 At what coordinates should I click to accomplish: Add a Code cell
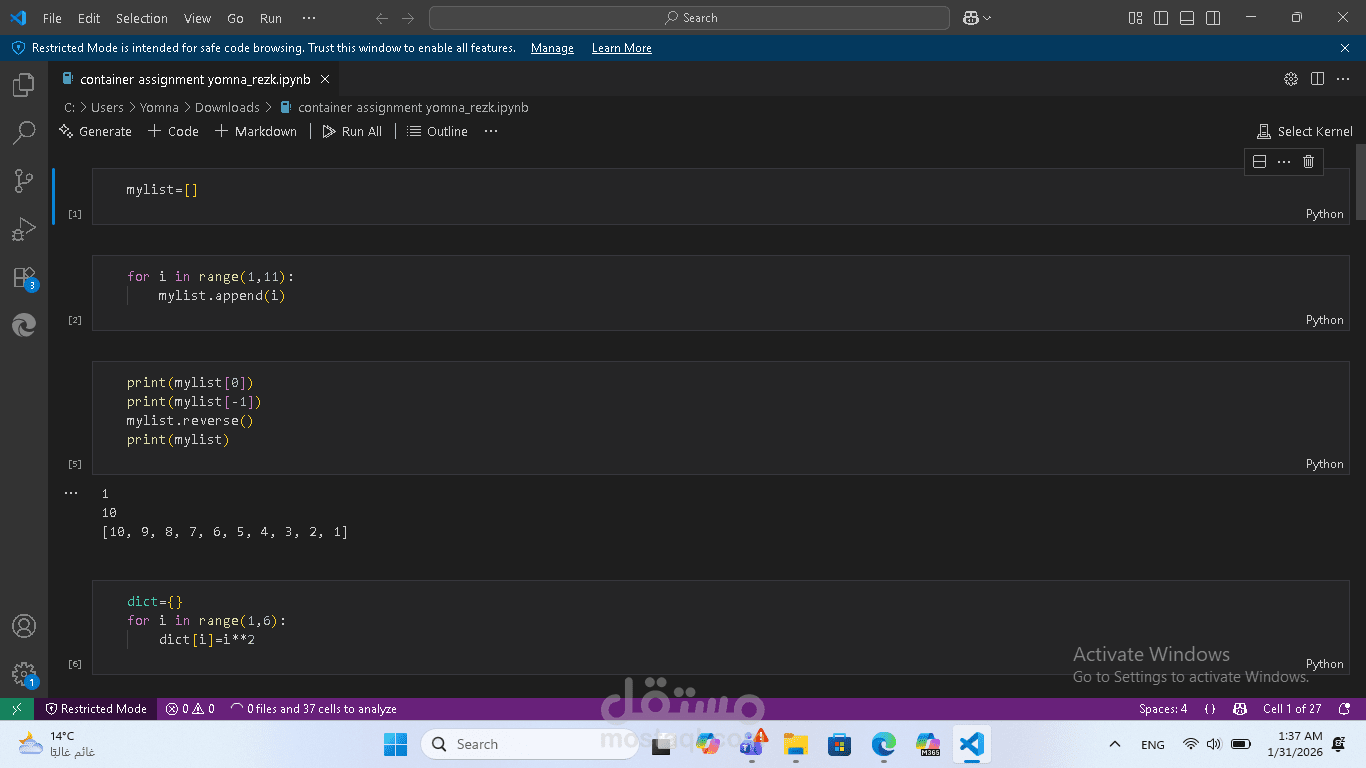pos(173,131)
